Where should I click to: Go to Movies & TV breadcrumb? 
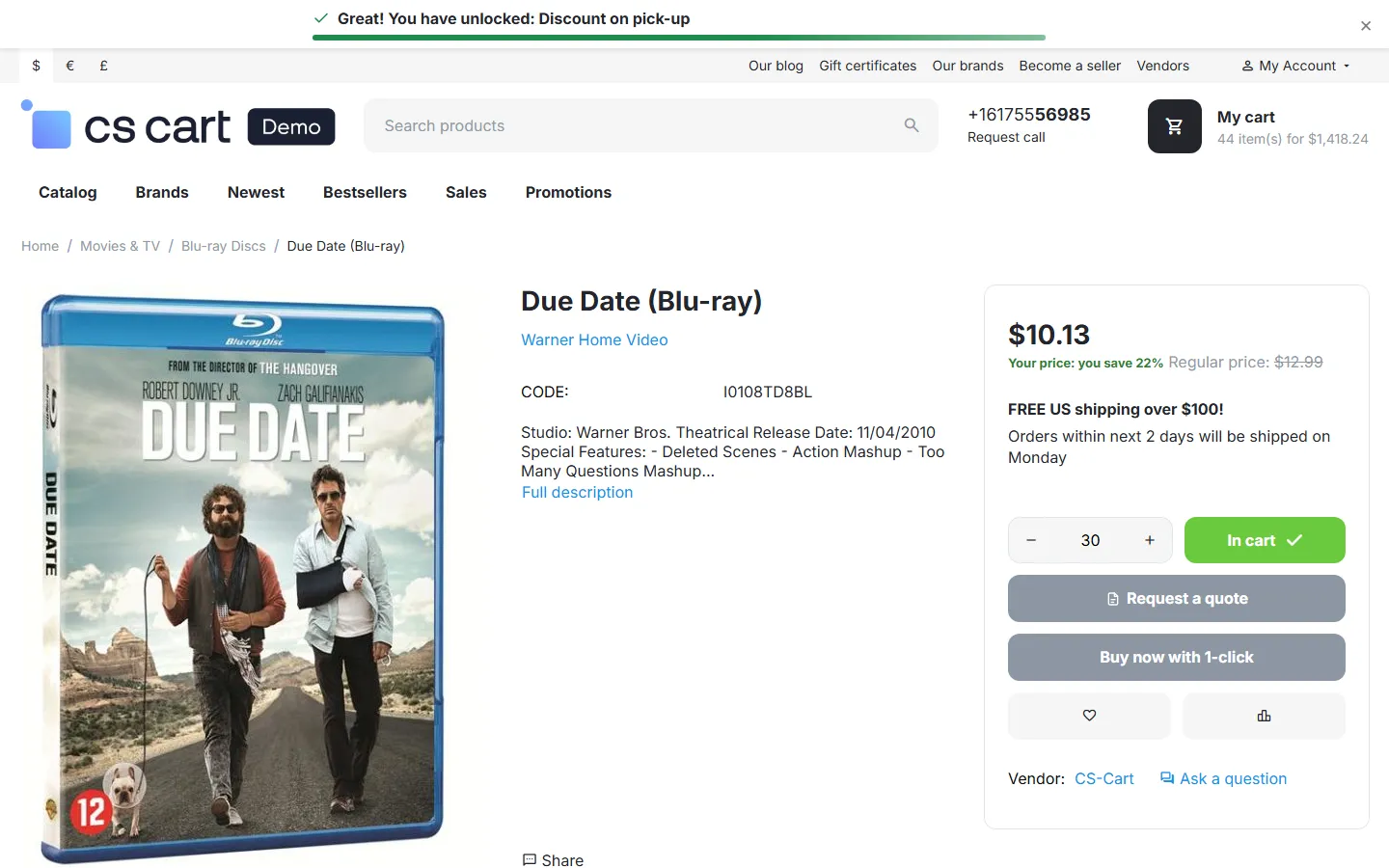point(120,246)
